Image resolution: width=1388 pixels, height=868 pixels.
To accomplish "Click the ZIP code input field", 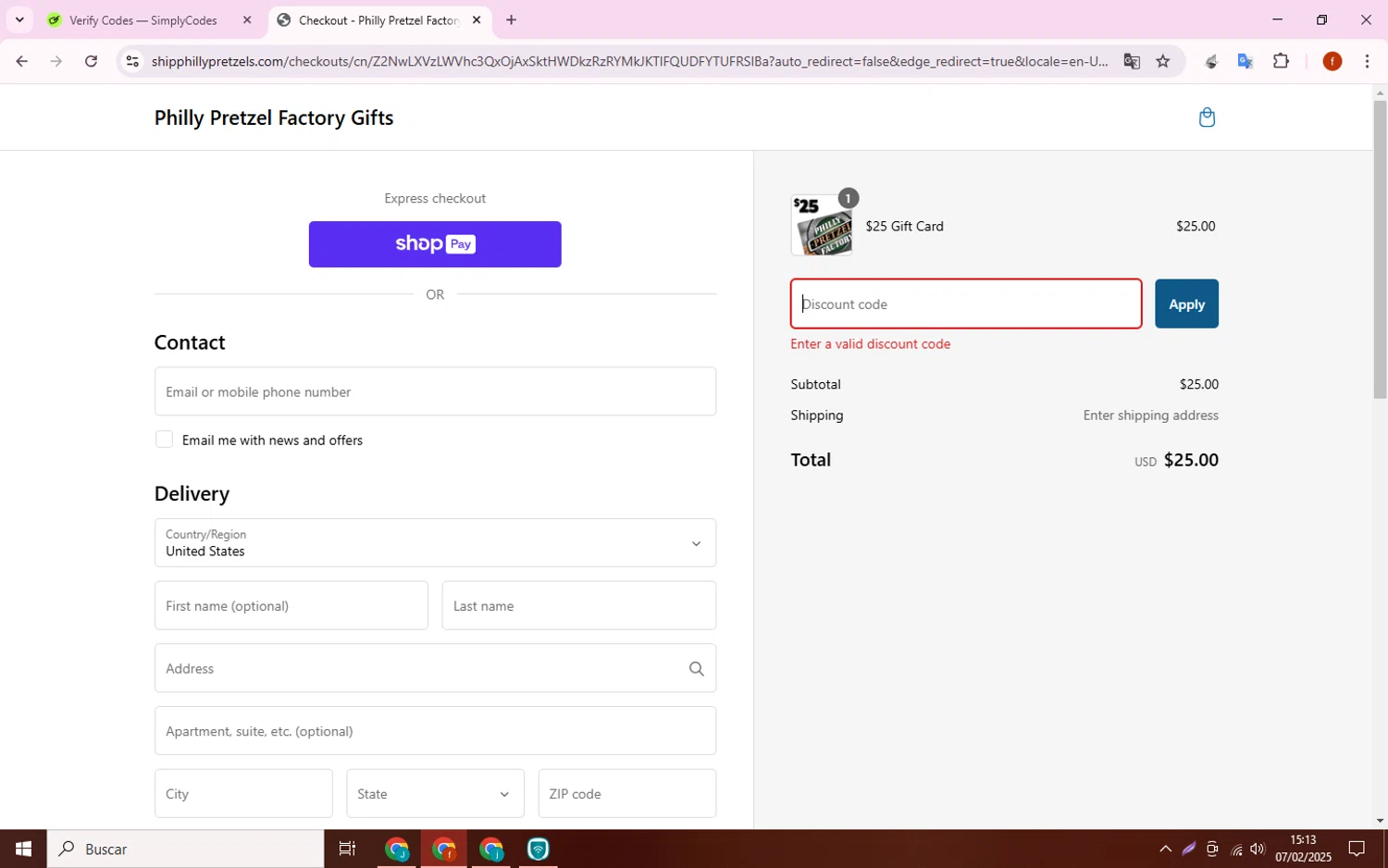I will coord(627,794).
